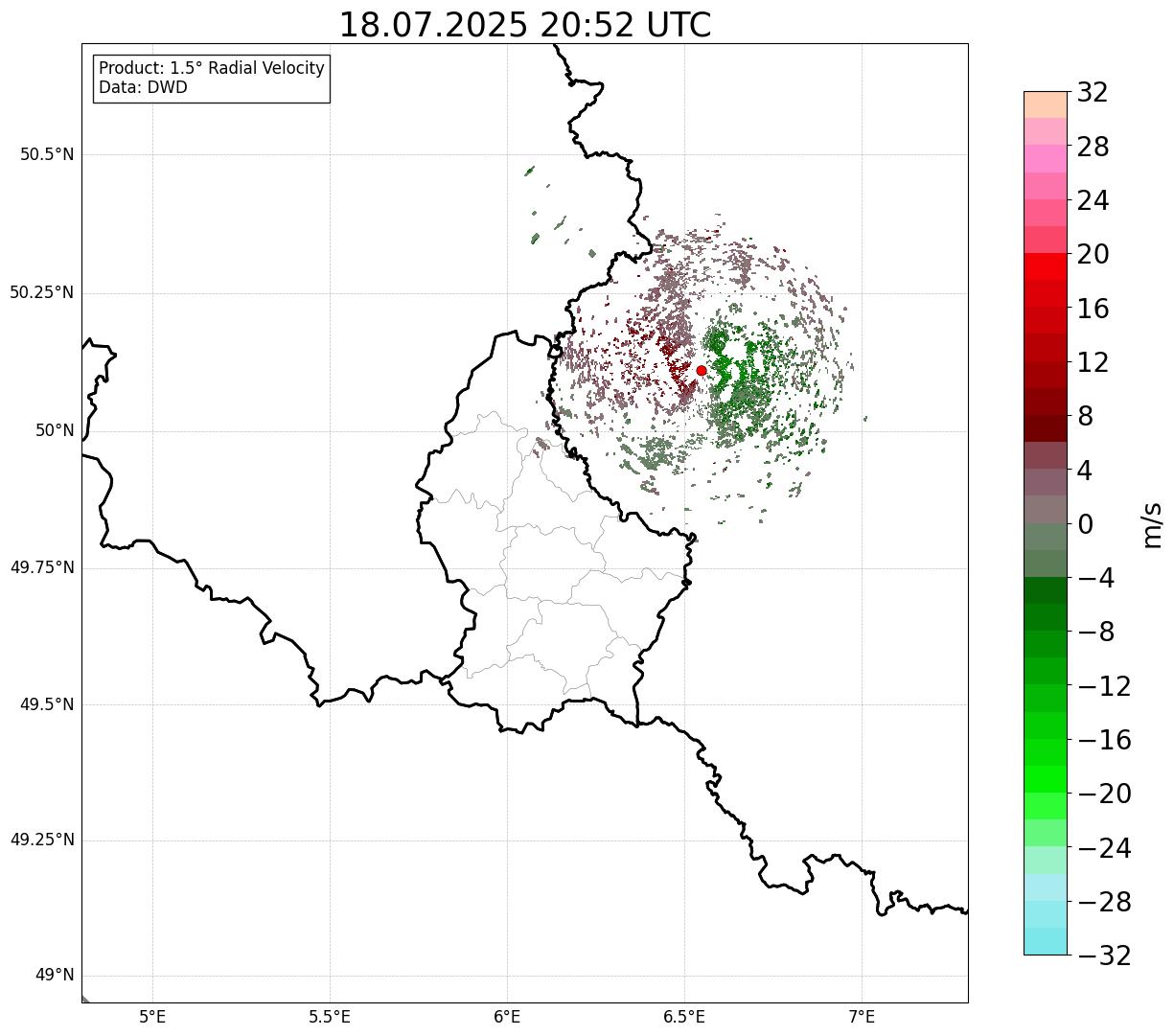Click the colorbar tick label 32

tap(1093, 93)
